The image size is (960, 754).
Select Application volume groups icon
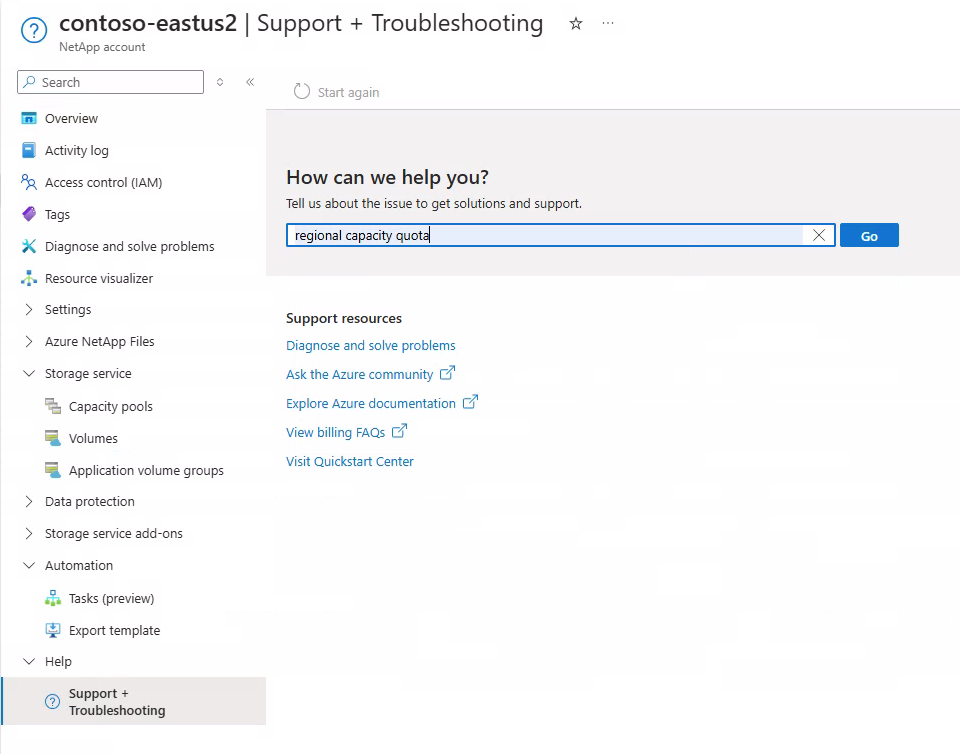(x=52, y=470)
